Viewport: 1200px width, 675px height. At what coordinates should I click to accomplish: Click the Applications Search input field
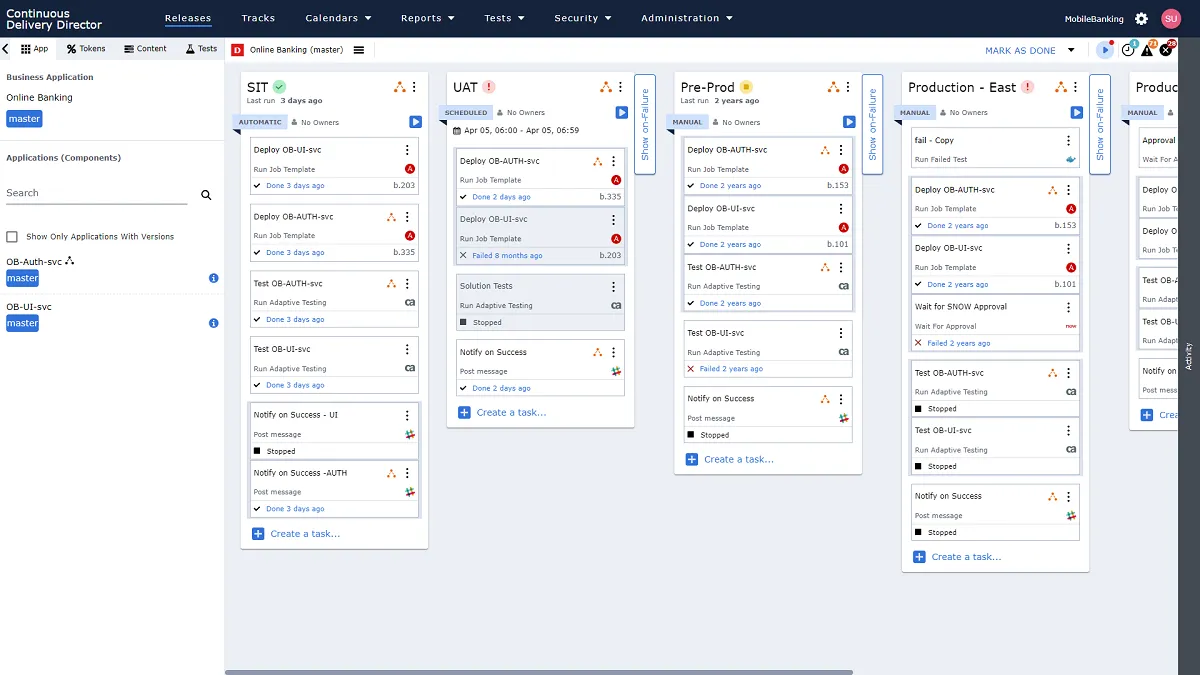(x=96, y=193)
